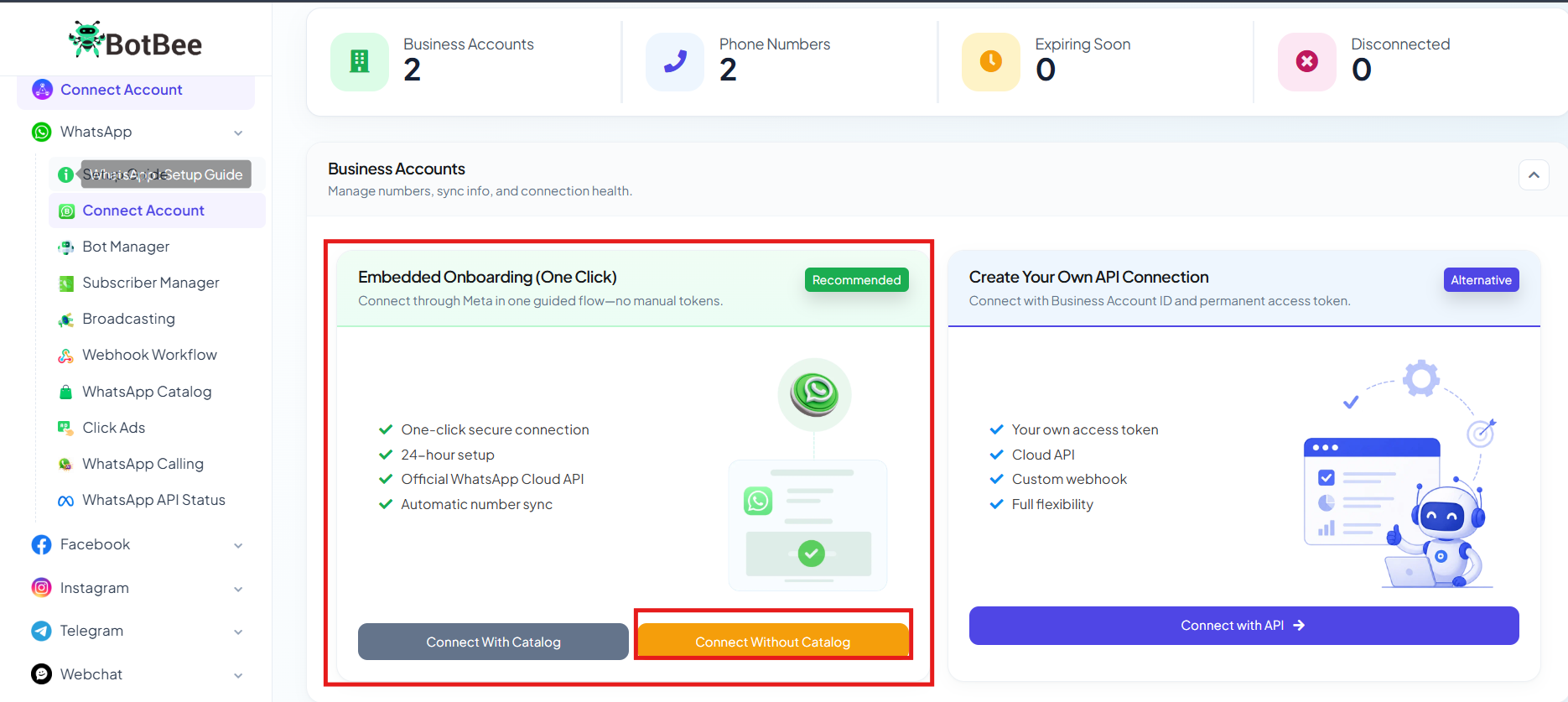Click the 'Cloud API' feature text
This screenshot has height=702, width=1568.
[1043, 455]
